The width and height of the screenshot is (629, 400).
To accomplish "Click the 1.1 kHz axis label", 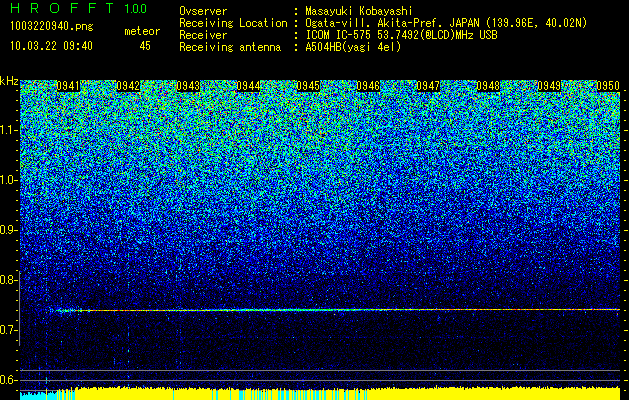I will pos(8,130).
